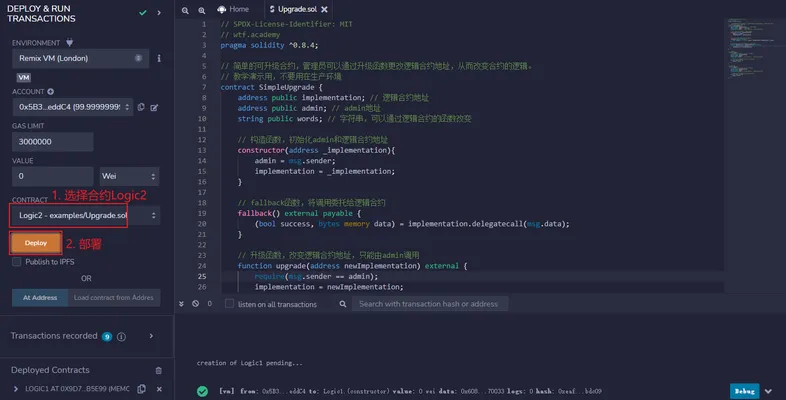Screen dimensions: 786x400
Task: Open the Wei unit dropdown
Action: tap(129, 176)
